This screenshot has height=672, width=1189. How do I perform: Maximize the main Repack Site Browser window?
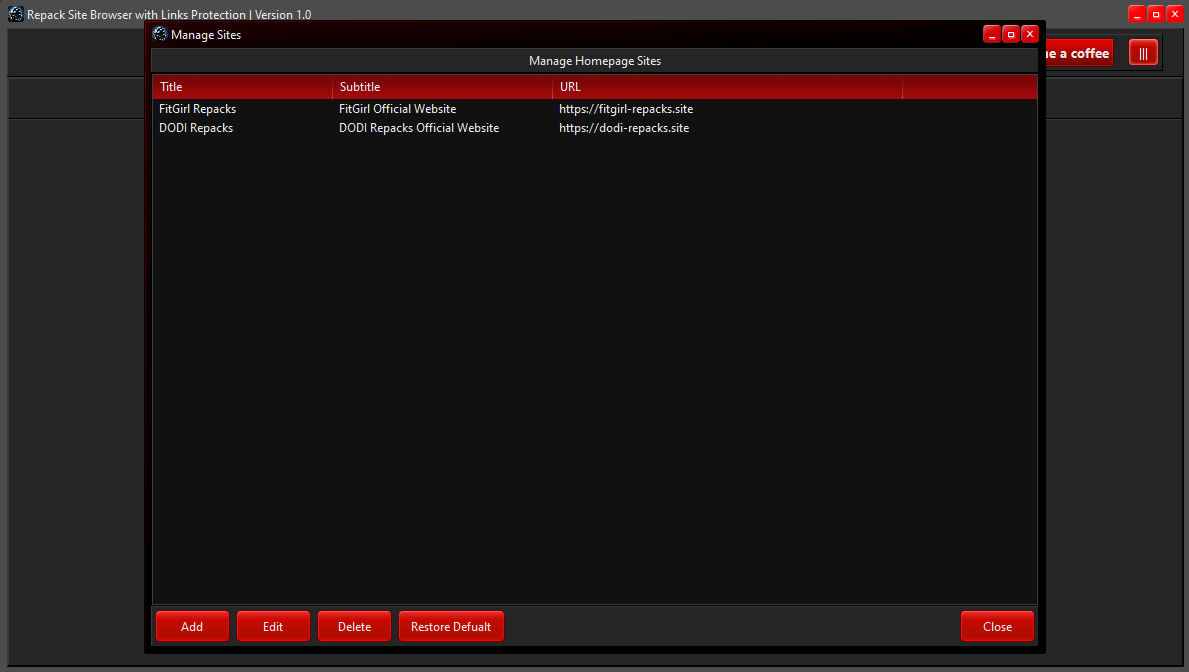click(1156, 14)
